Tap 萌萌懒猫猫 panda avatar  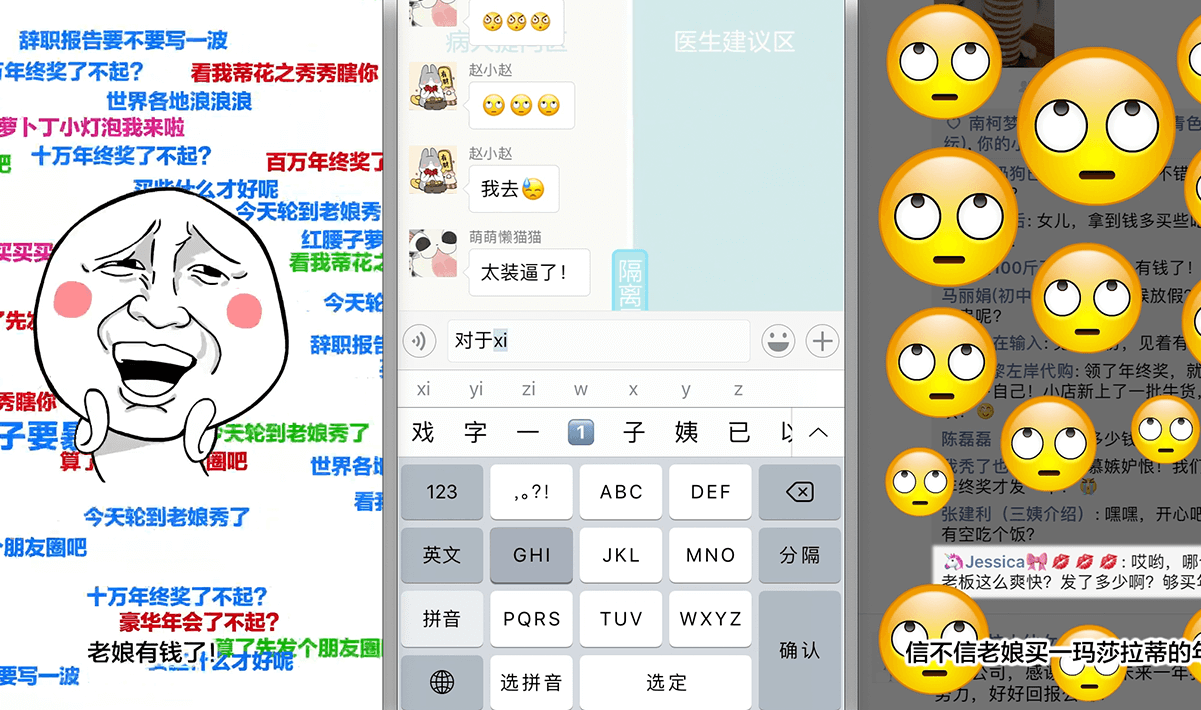click(434, 254)
